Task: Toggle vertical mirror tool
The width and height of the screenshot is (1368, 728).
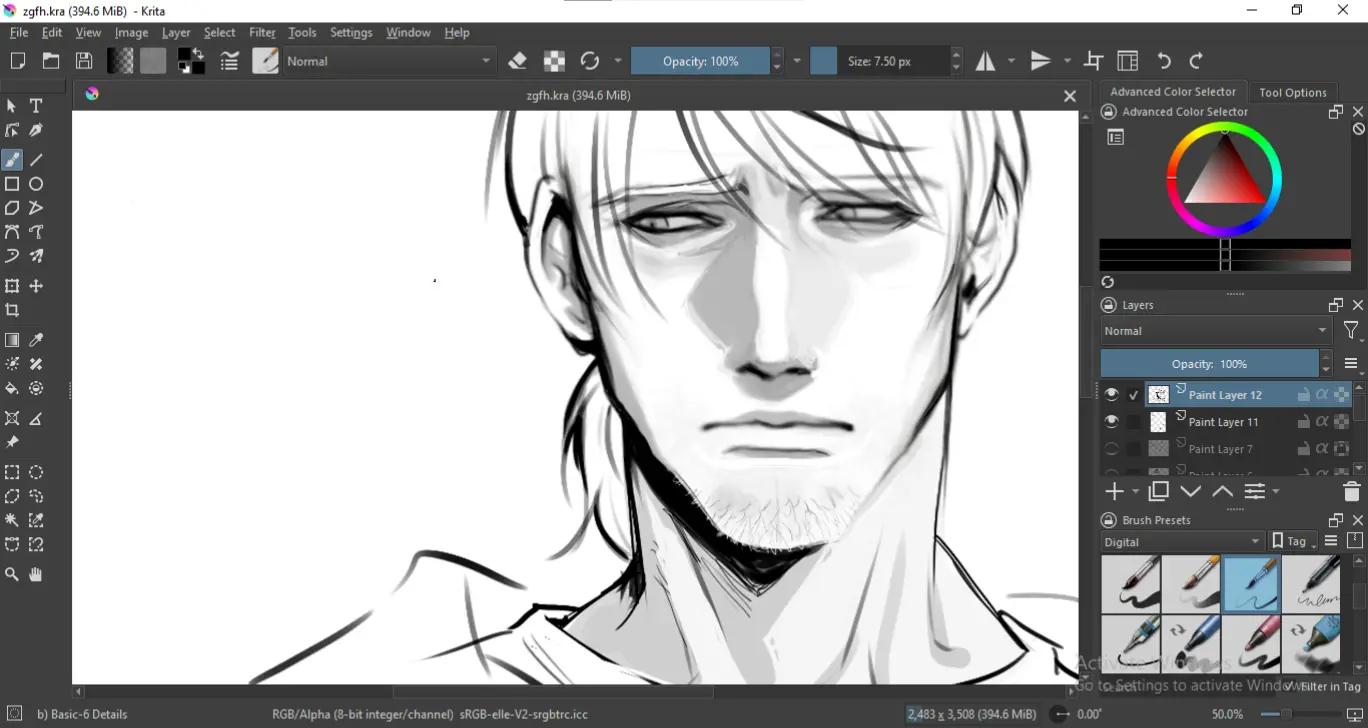Action: coord(1042,61)
